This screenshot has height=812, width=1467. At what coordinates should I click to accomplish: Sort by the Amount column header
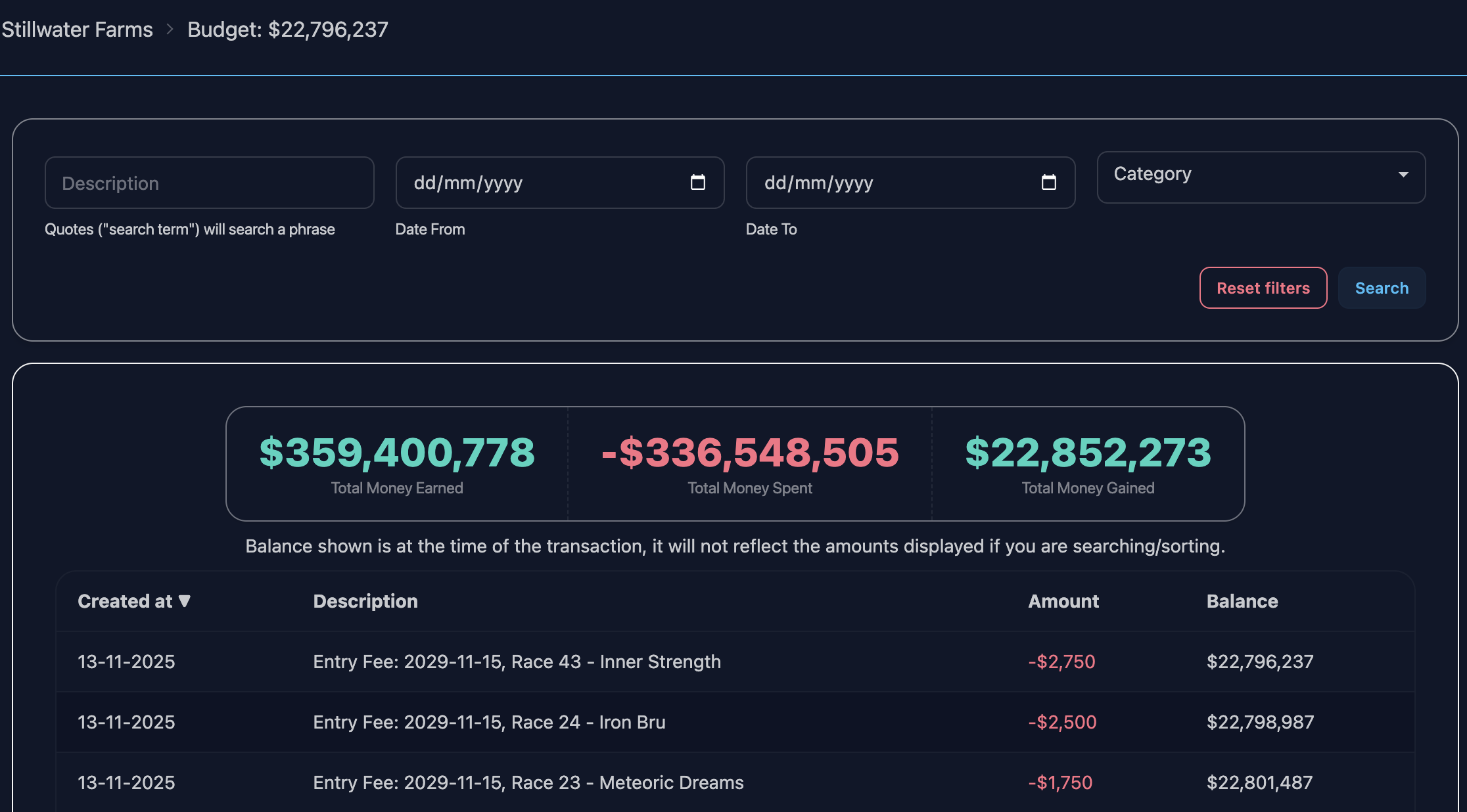[x=1063, y=601]
